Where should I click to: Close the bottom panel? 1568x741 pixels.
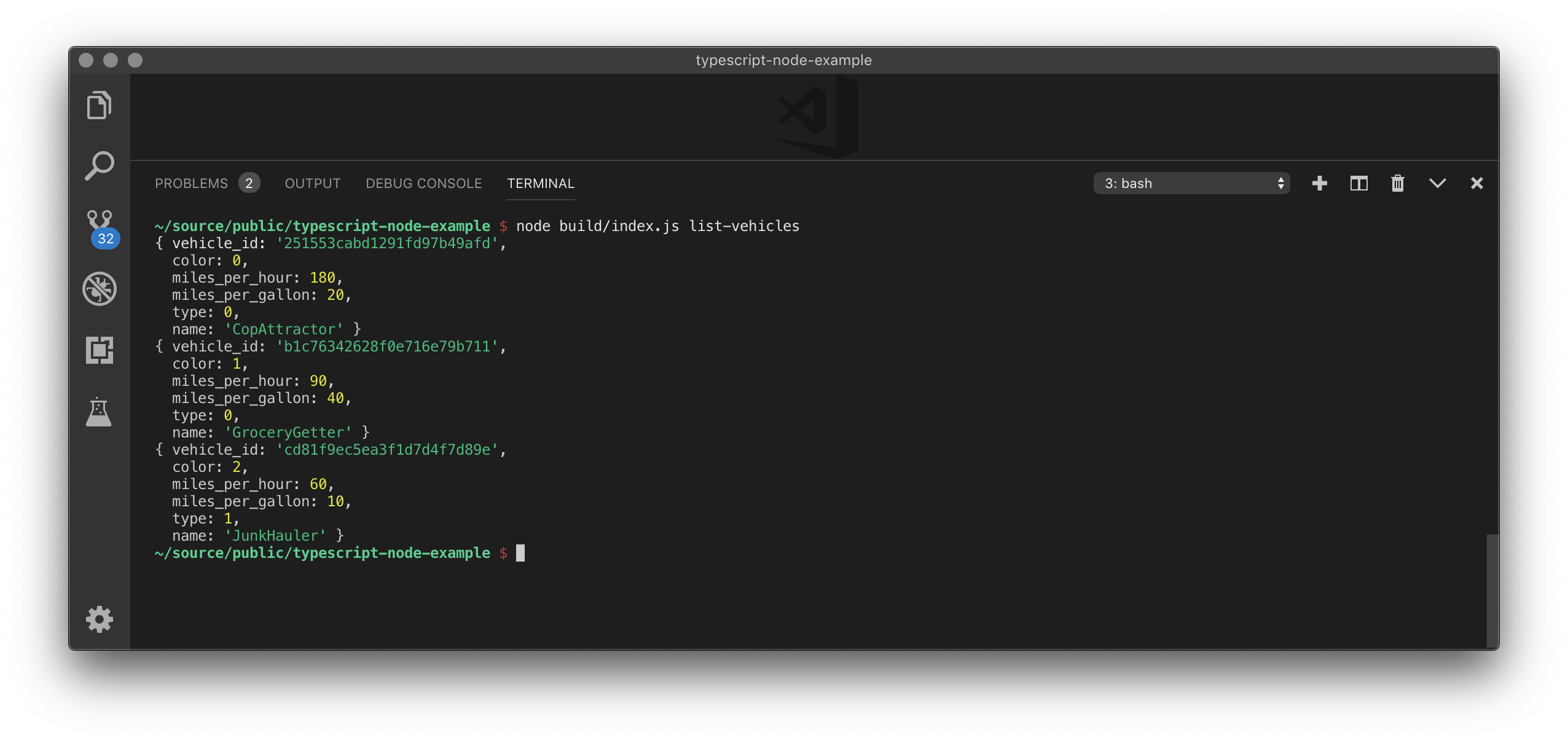pyautogui.click(x=1476, y=183)
